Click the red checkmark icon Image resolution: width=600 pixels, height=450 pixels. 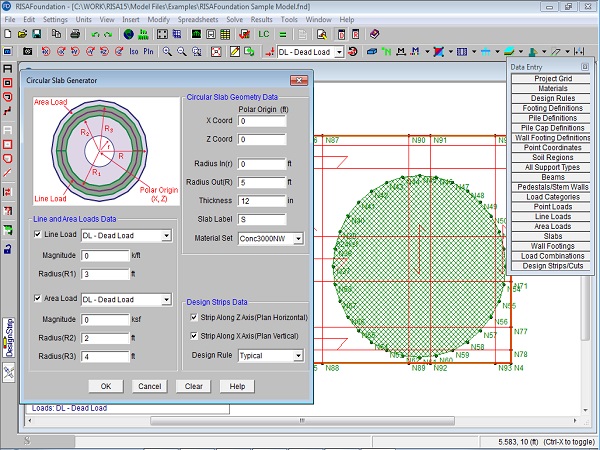click(244, 34)
